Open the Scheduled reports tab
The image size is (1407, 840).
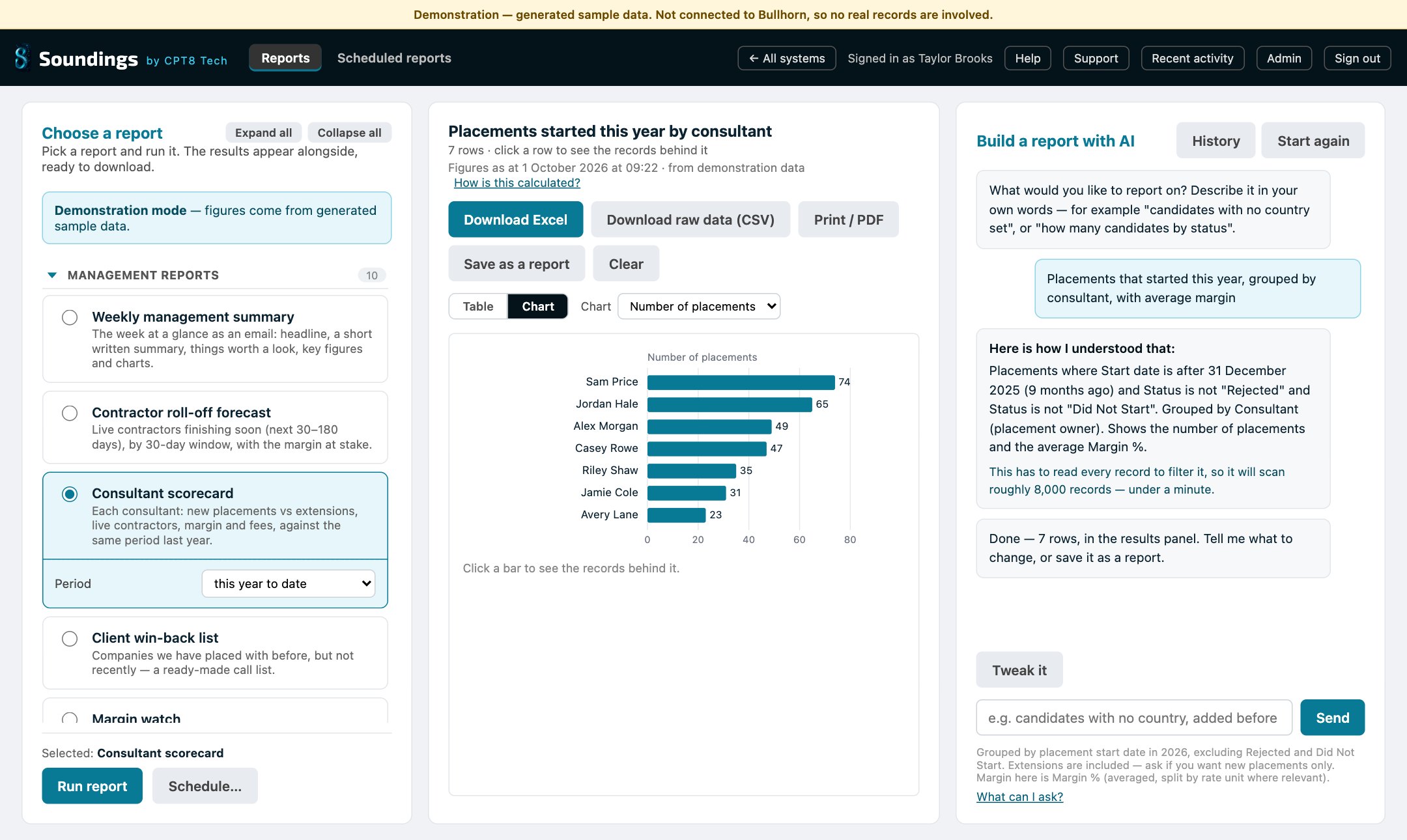click(394, 58)
